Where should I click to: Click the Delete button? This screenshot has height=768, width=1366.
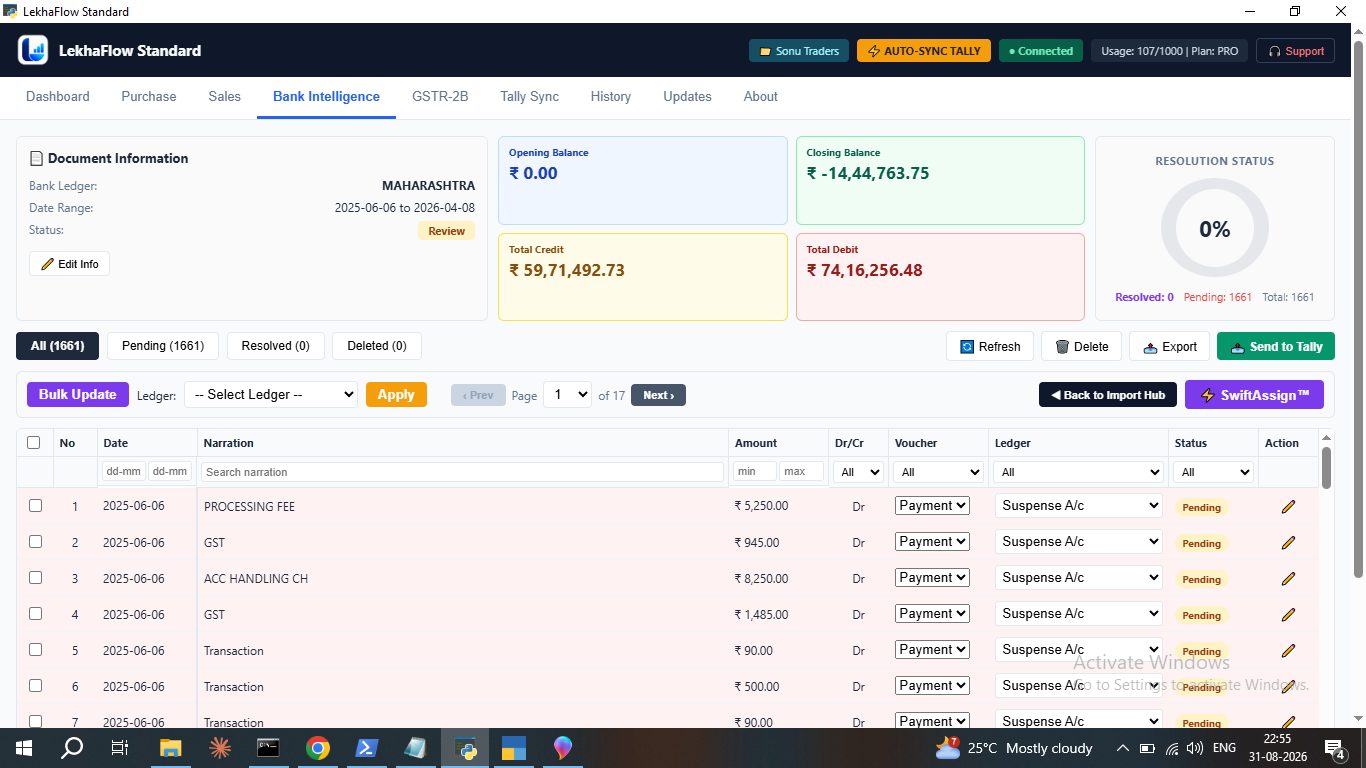click(x=1081, y=347)
